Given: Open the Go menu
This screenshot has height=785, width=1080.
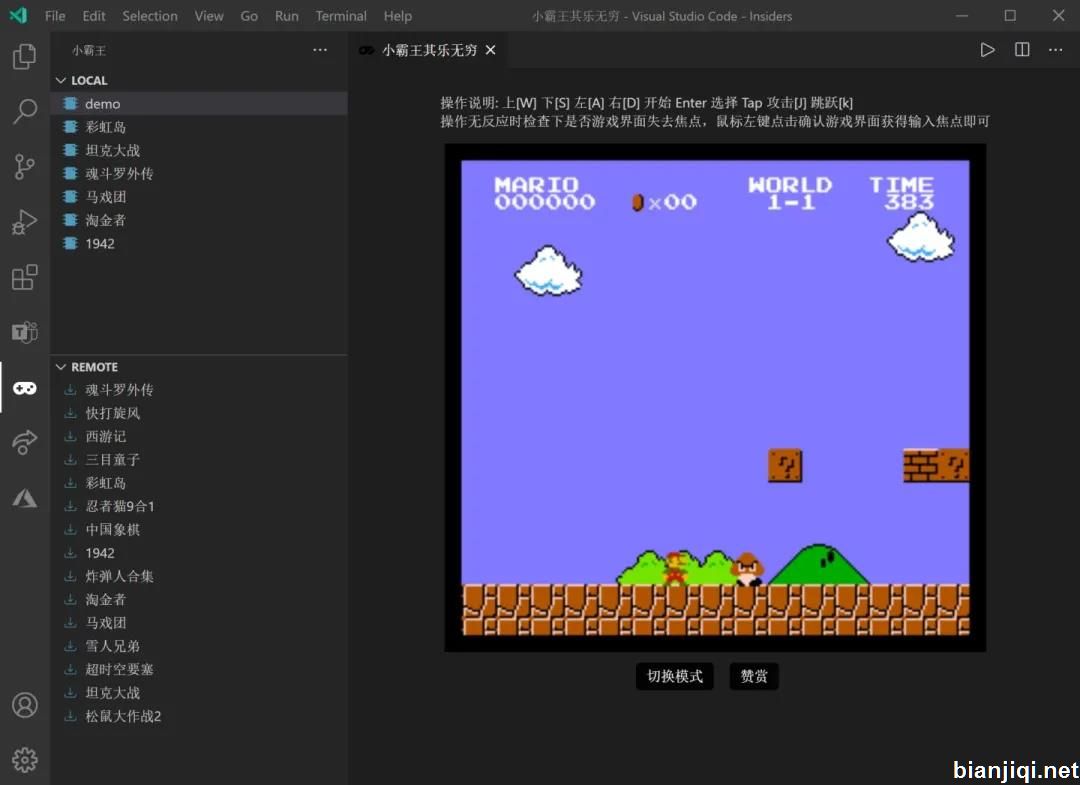Looking at the screenshot, I should click(249, 16).
